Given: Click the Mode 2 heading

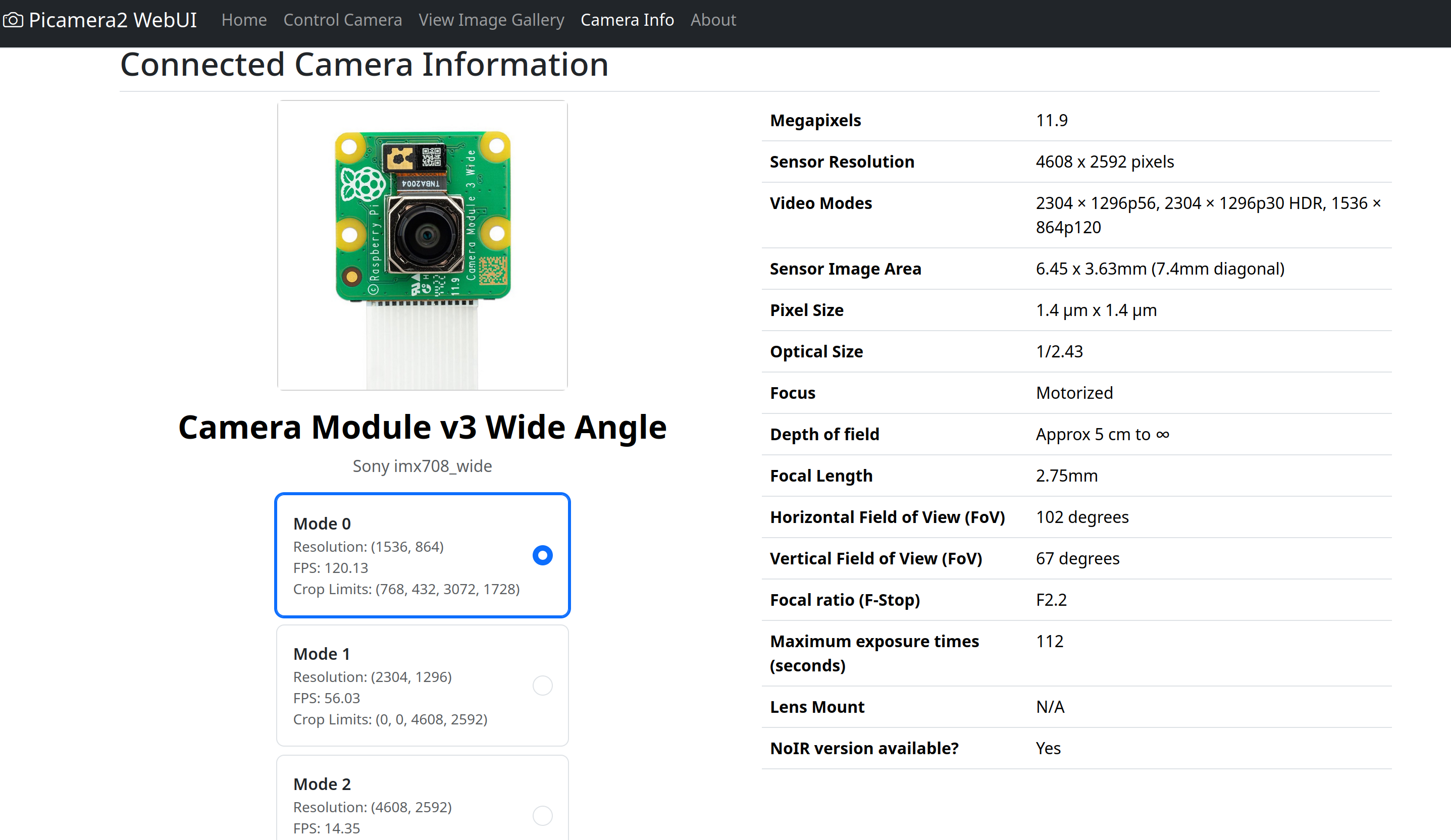Looking at the screenshot, I should point(322,783).
